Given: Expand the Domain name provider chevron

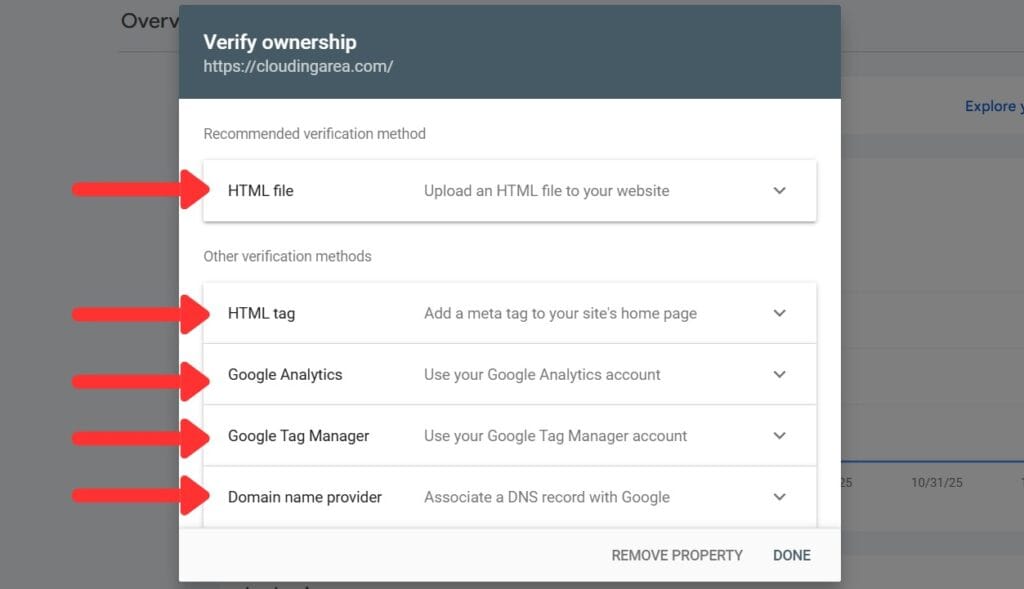Looking at the screenshot, I should pos(780,497).
